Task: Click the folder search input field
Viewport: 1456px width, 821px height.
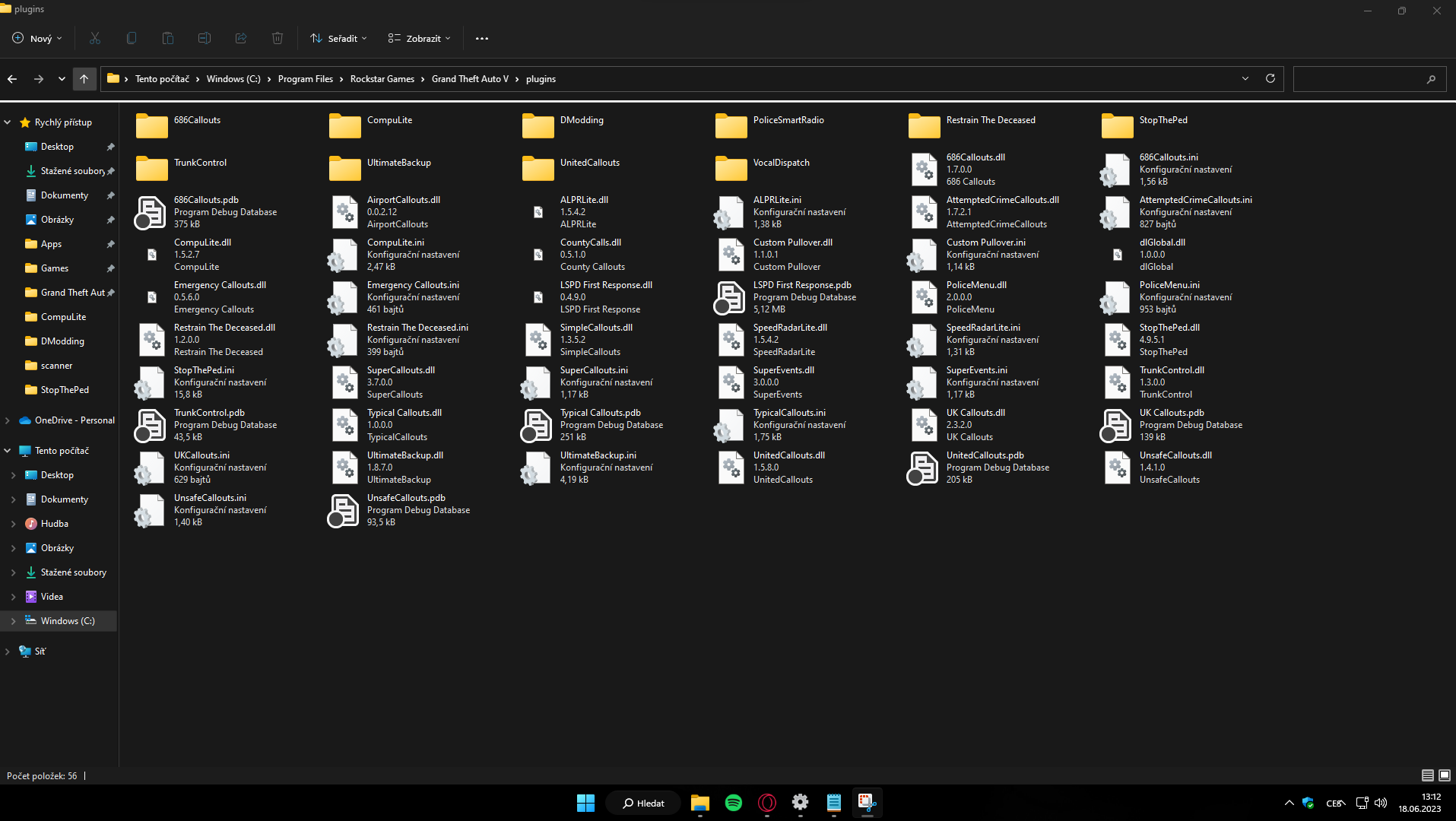Action: pos(1358,79)
